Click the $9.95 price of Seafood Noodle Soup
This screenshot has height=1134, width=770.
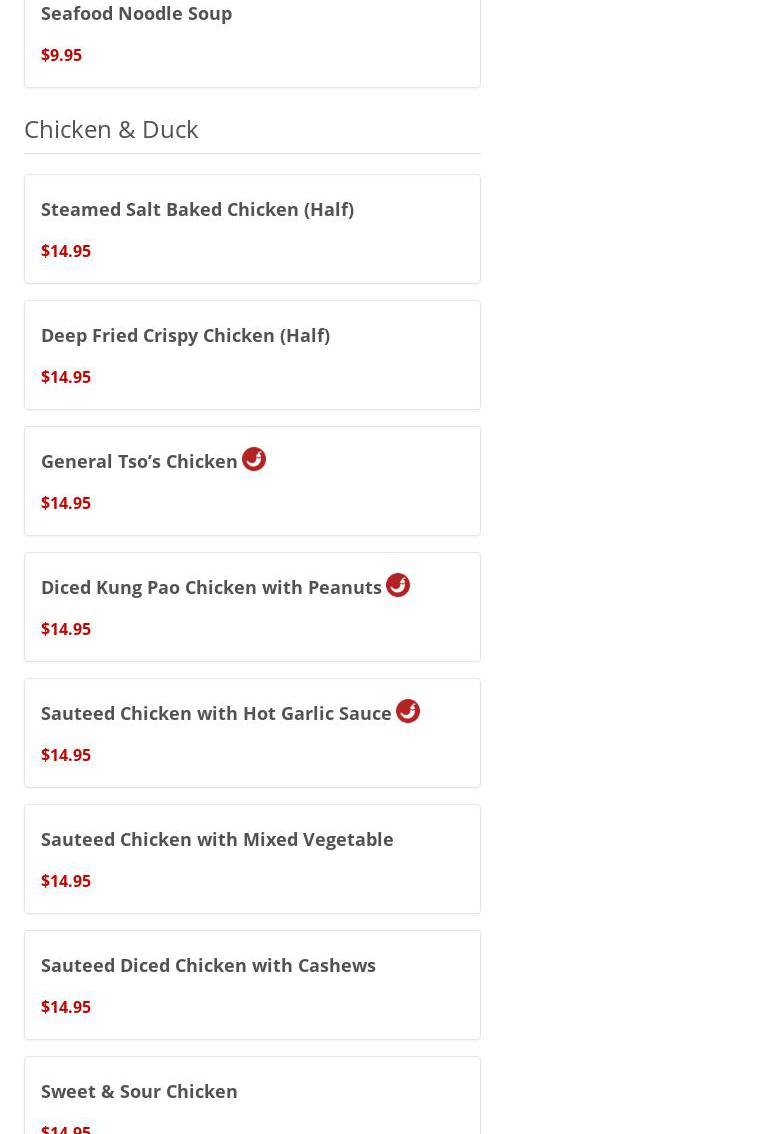[x=61, y=55]
